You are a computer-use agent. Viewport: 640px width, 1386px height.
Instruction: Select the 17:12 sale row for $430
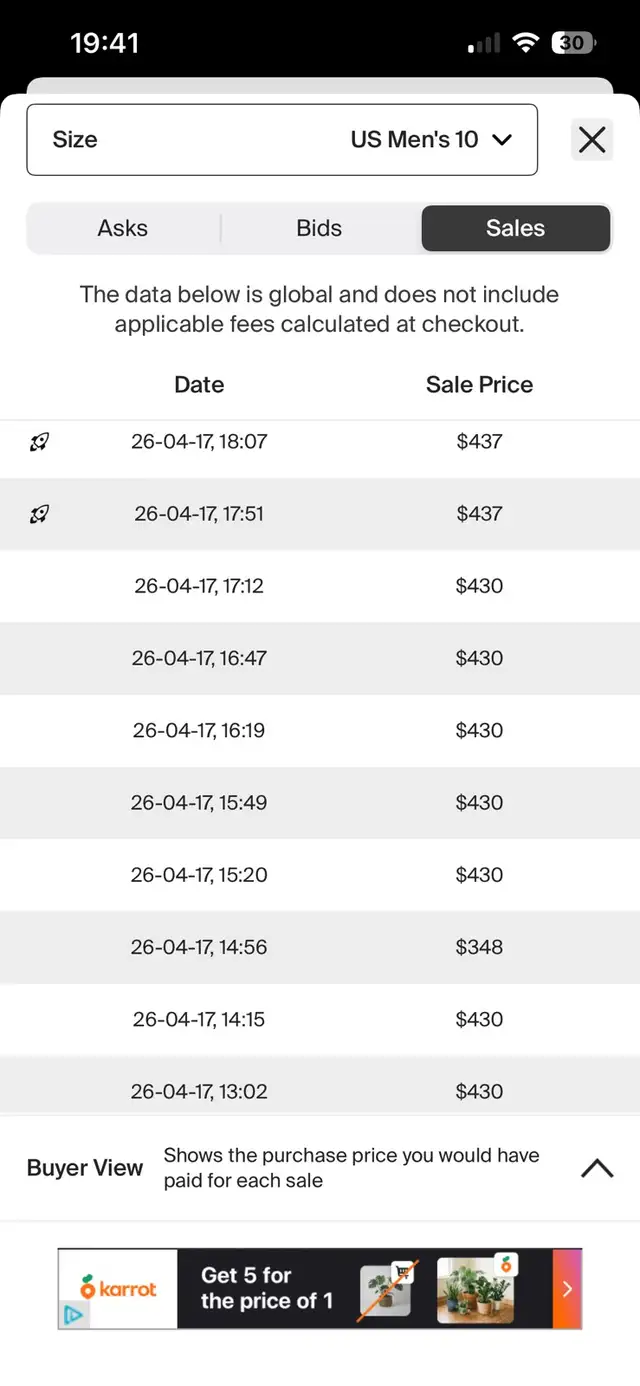(x=320, y=586)
